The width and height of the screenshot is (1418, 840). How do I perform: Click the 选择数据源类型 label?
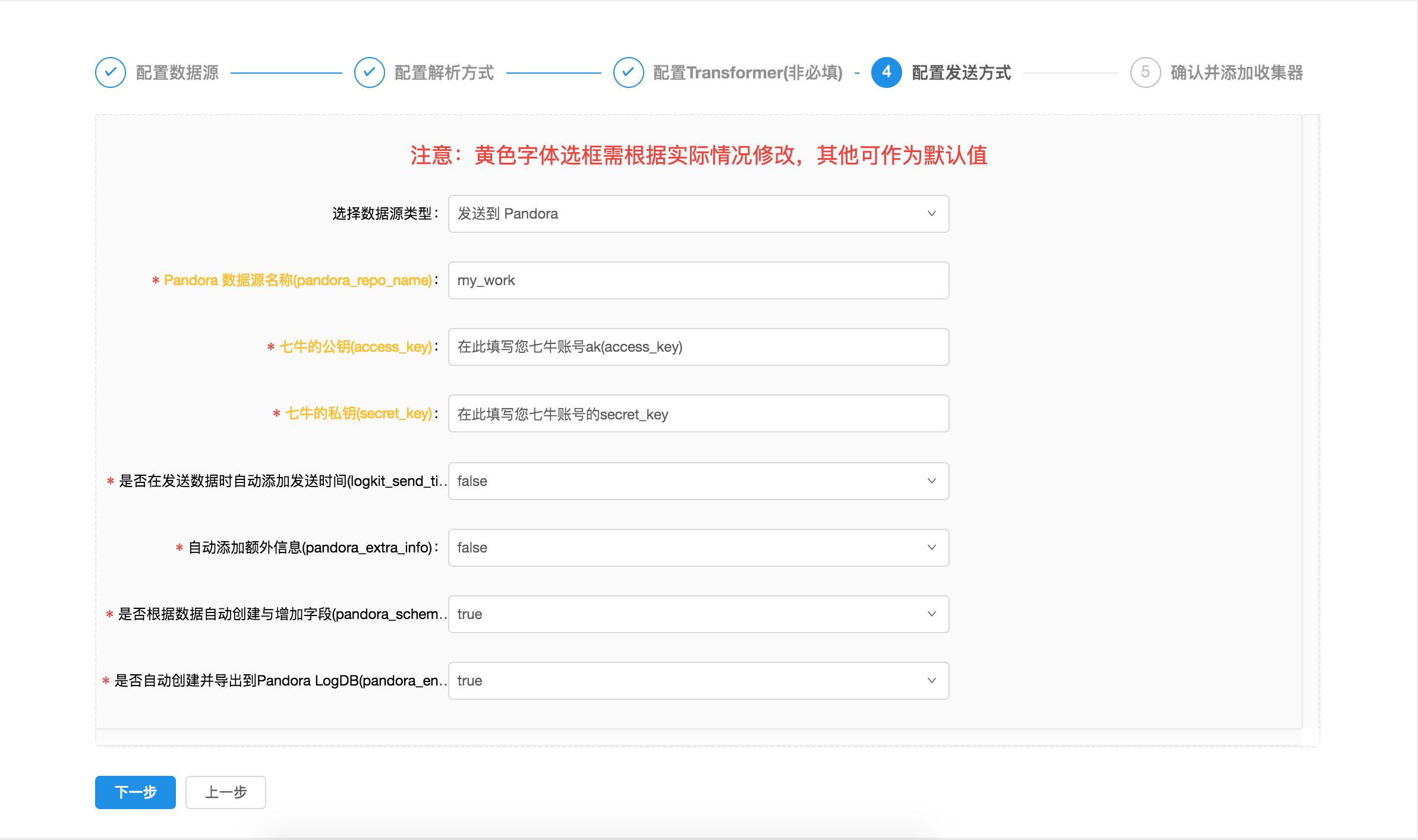[382, 214]
